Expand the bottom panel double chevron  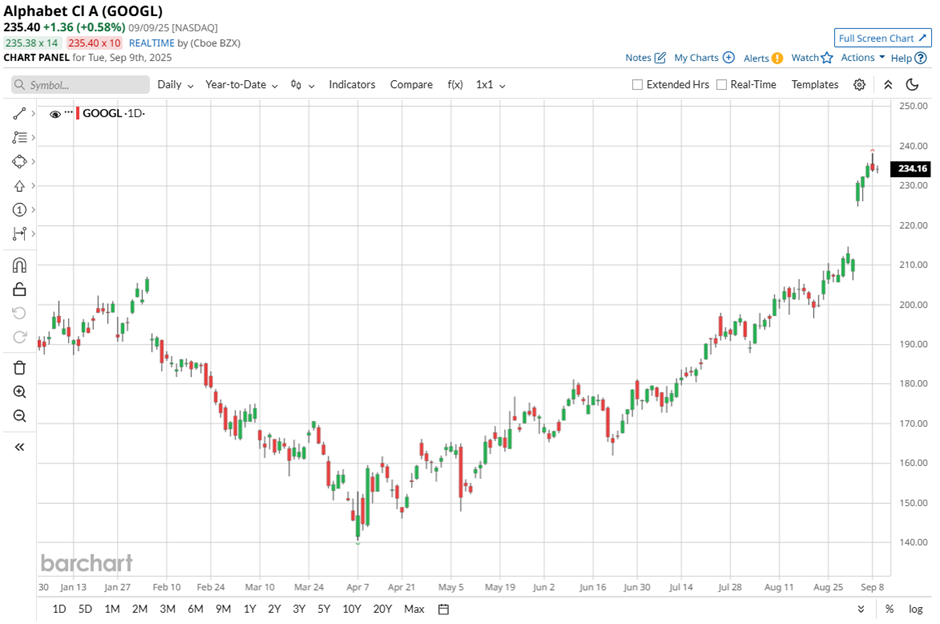861,609
